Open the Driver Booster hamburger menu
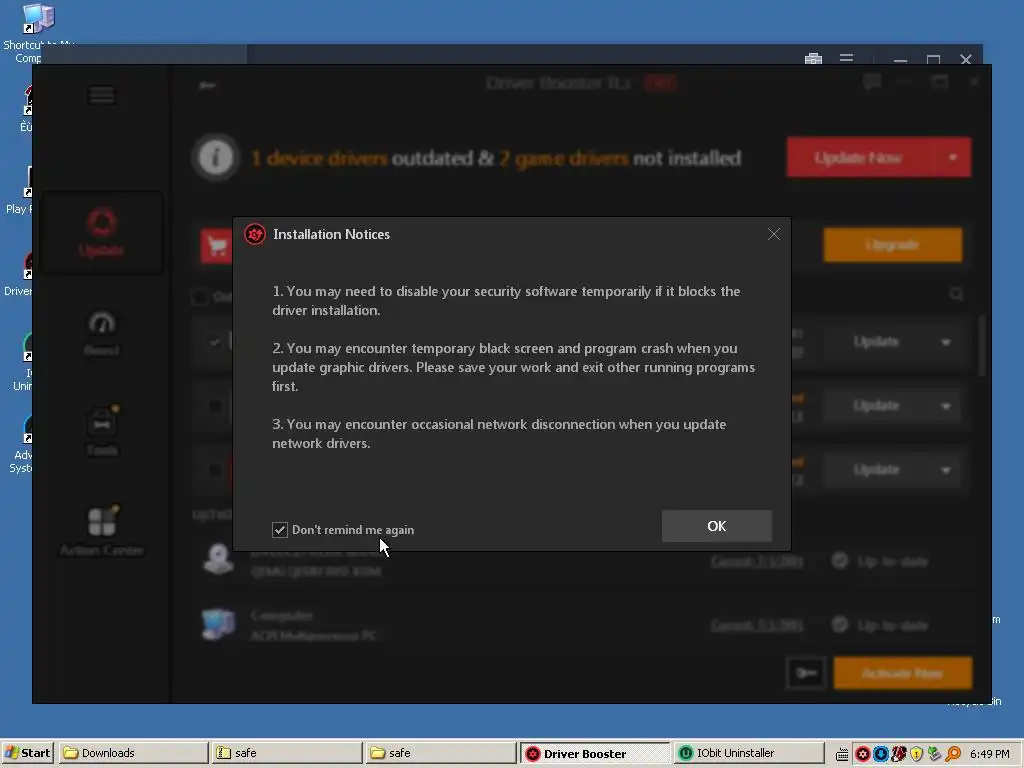 pos(101,96)
